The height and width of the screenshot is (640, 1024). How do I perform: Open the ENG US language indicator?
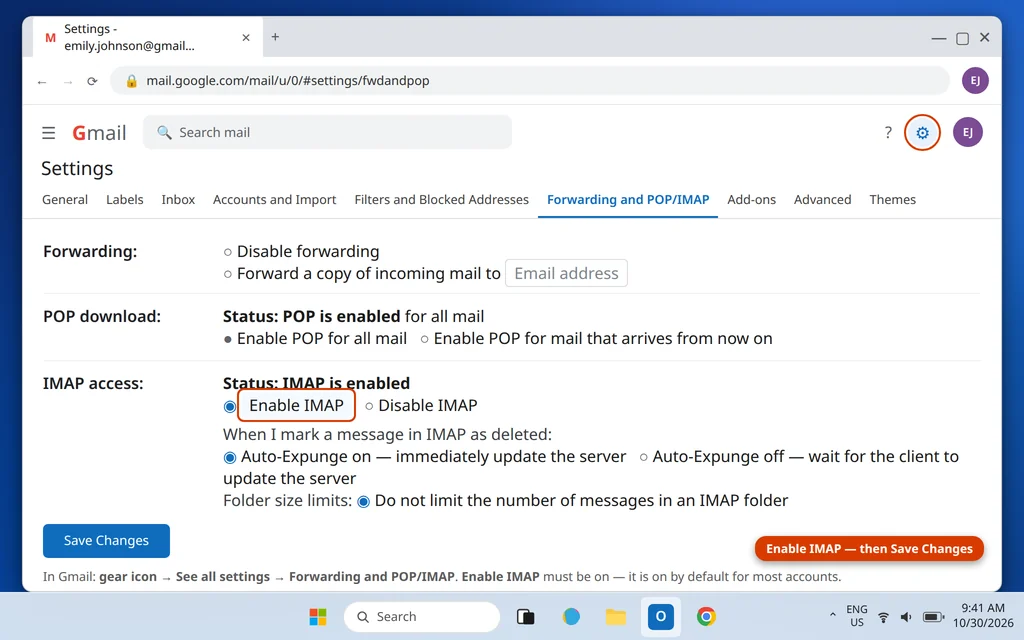pyautogui.click(x=856, y=616)
